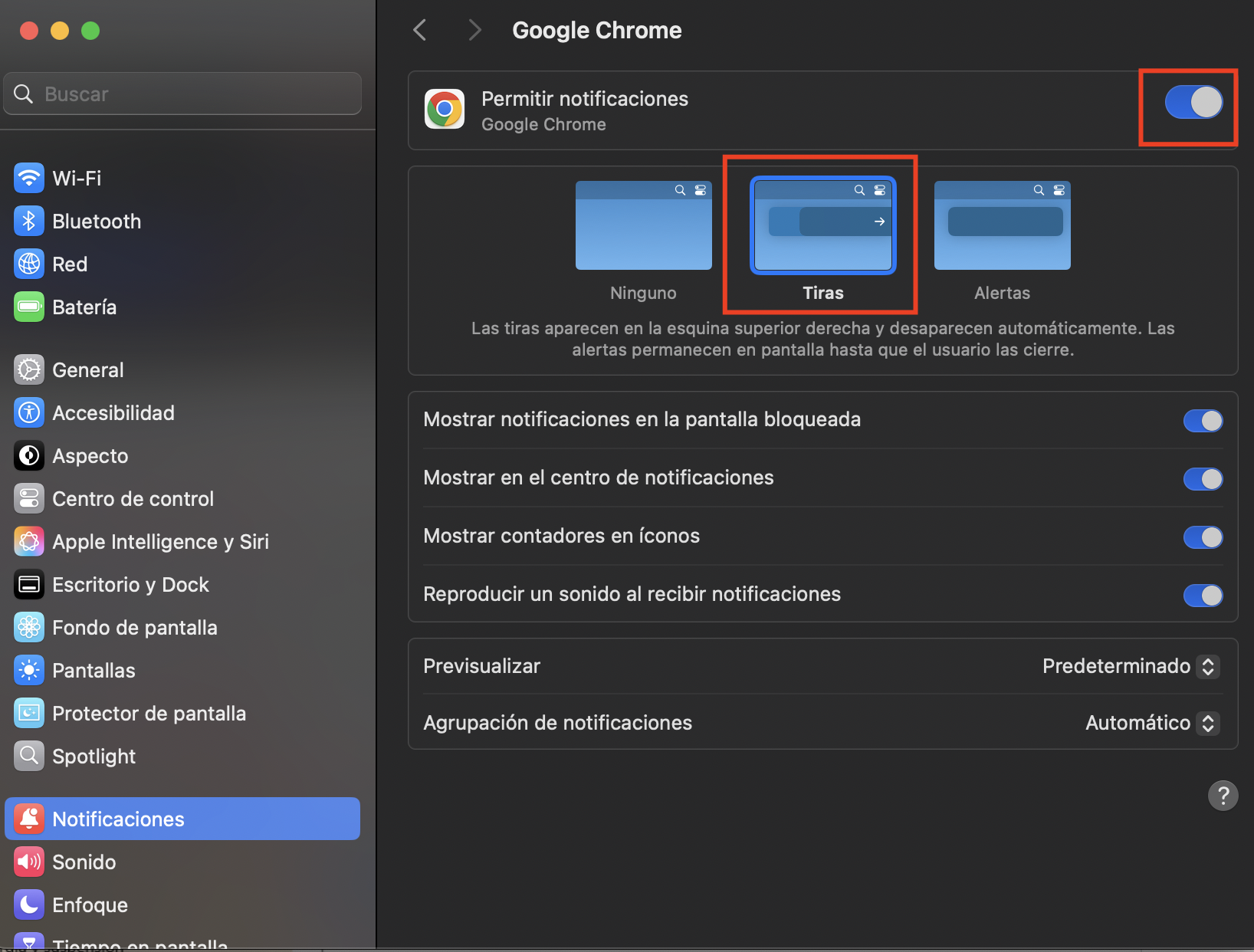Select the Centro de control icon
This screenshot has width=1254, height=952.
pos(29,499)
